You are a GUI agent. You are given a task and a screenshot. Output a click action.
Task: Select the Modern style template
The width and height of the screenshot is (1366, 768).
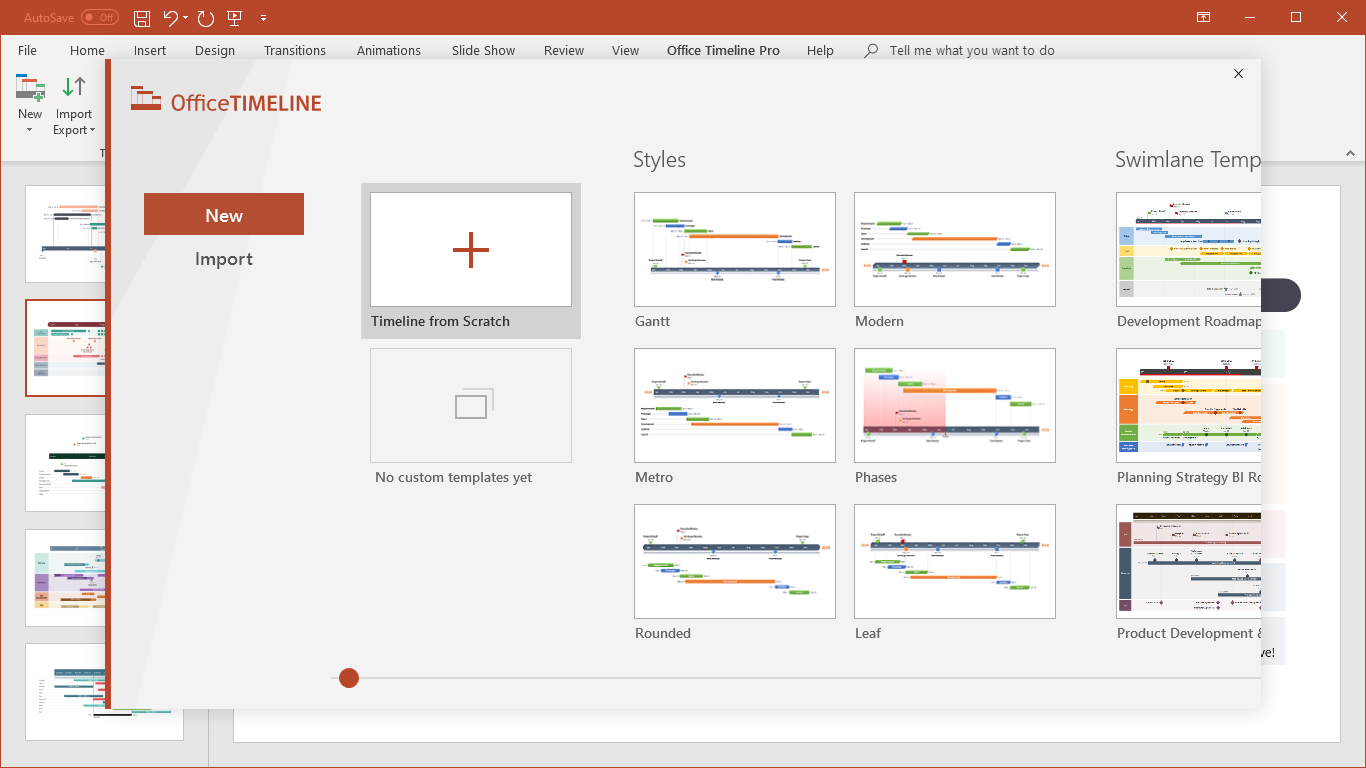click(954, 249)
